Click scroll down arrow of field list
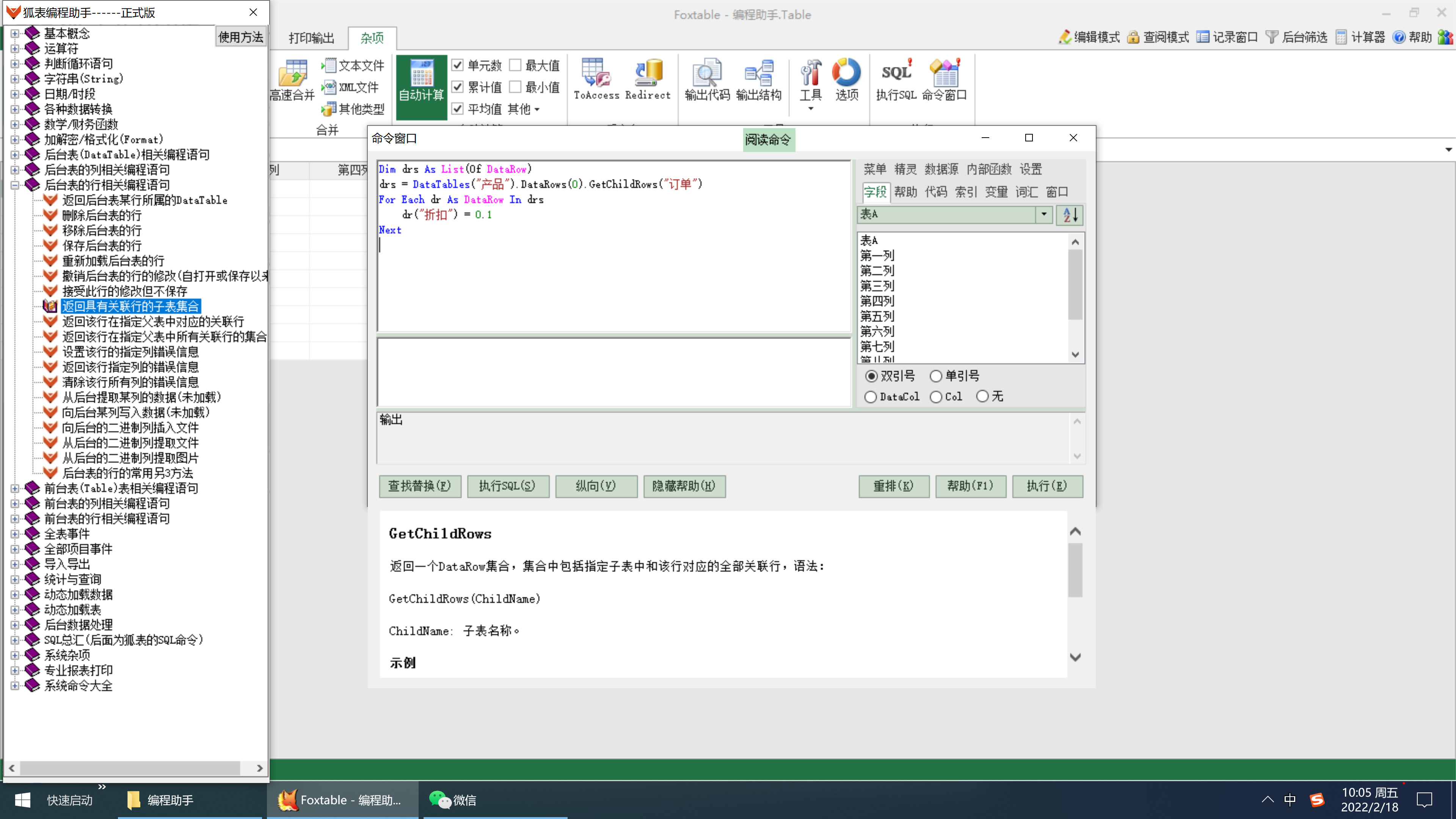This screenshot has height=819, width=1456. pos(1075,355)
